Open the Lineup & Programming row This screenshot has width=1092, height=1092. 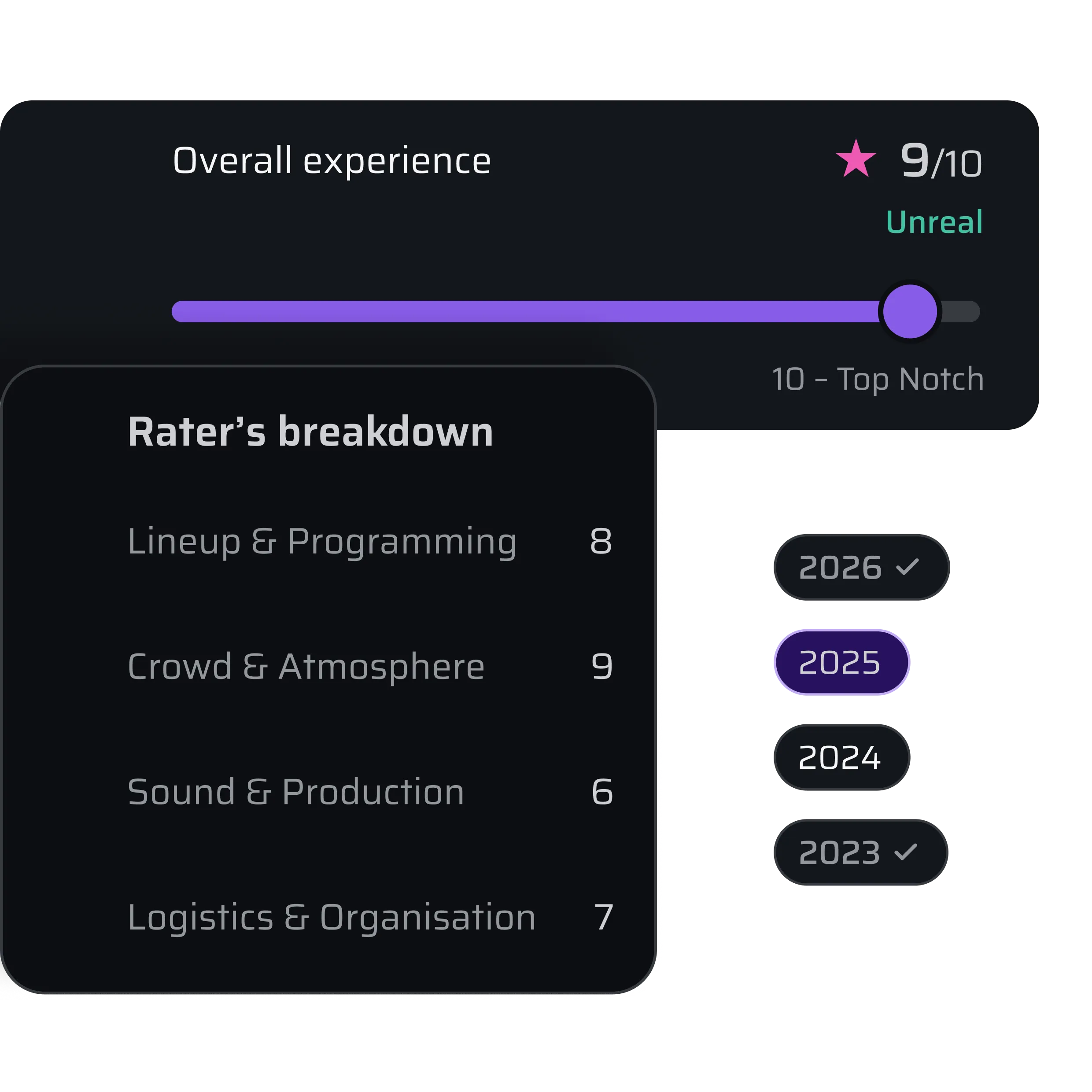pyautogui.click(x=370, y=541)
